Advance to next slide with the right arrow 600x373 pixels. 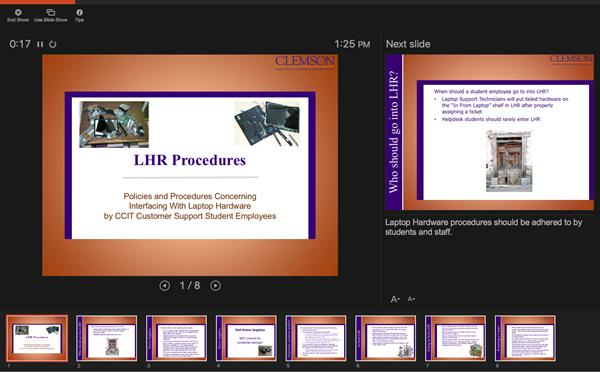[215, 285]
